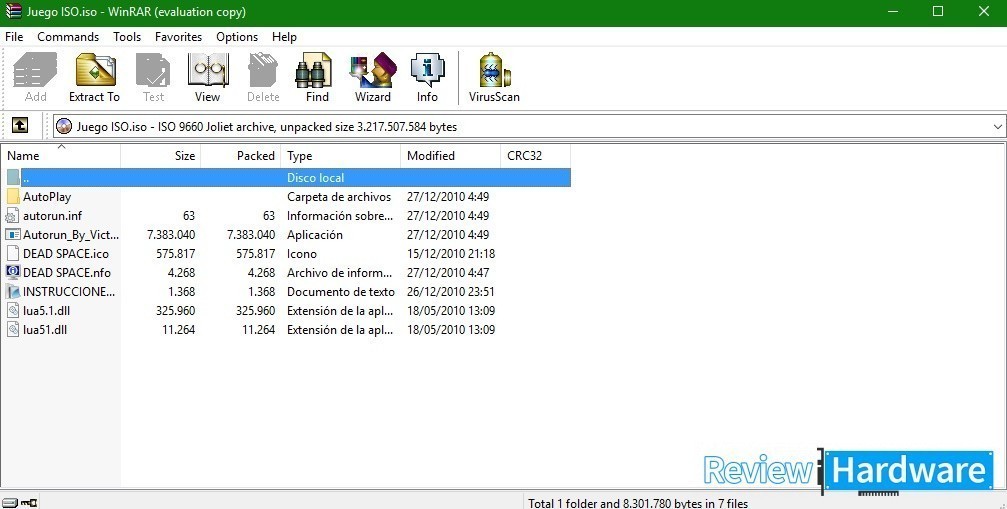The height and width of the screenshot is (509, 1007).
Task: Open the File menu
Action: tap(14, 37)
